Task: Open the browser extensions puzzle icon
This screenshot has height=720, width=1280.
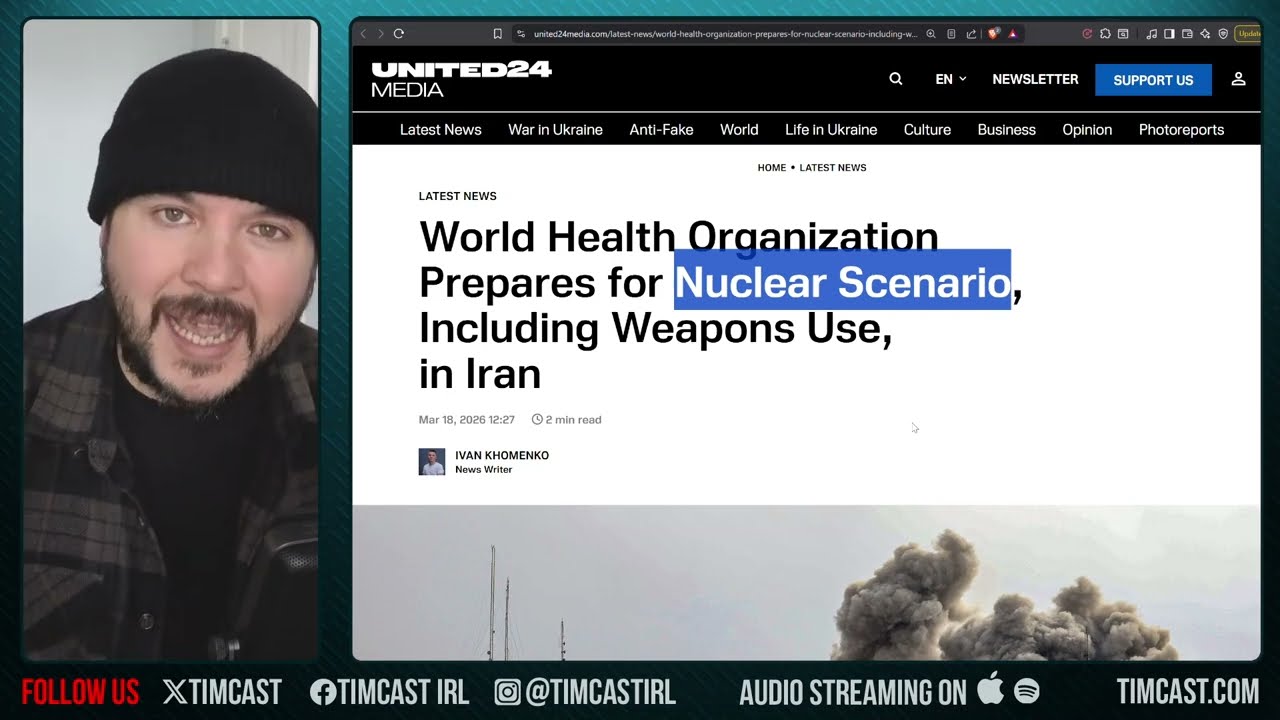Action: pyautogui.click(x=1105, y=34)
